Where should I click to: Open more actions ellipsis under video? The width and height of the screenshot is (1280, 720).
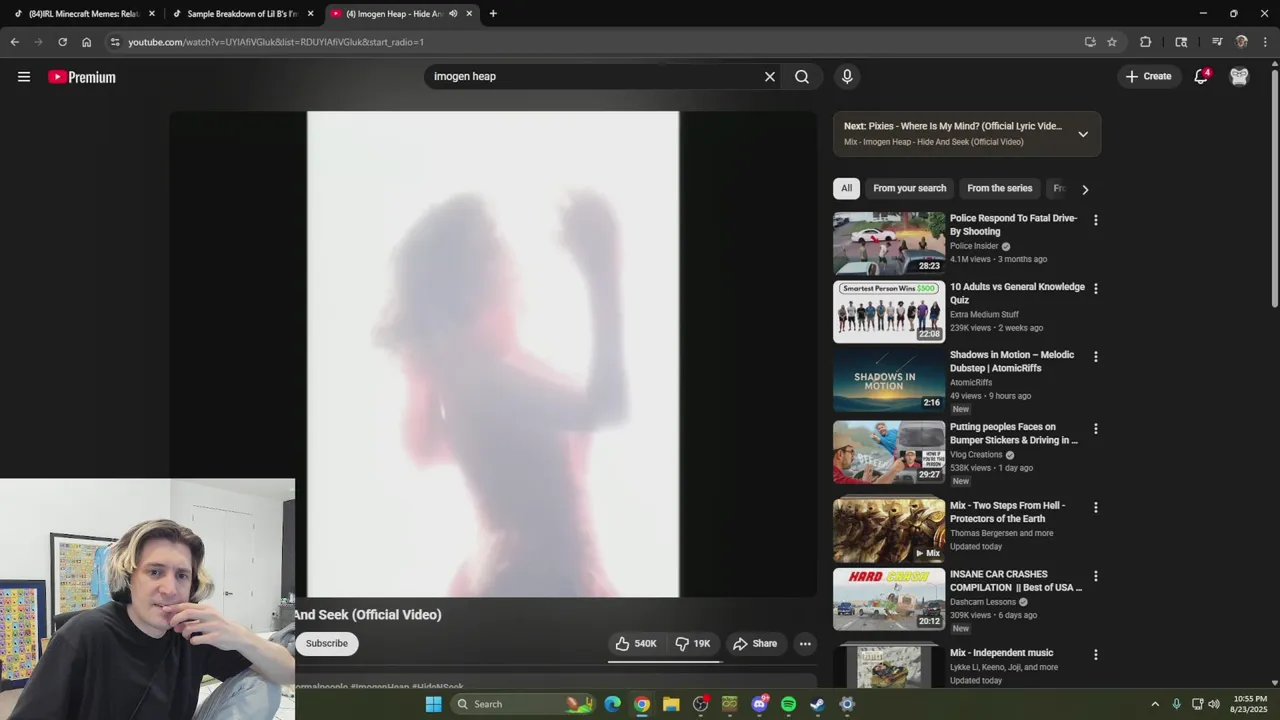[805, 644]
